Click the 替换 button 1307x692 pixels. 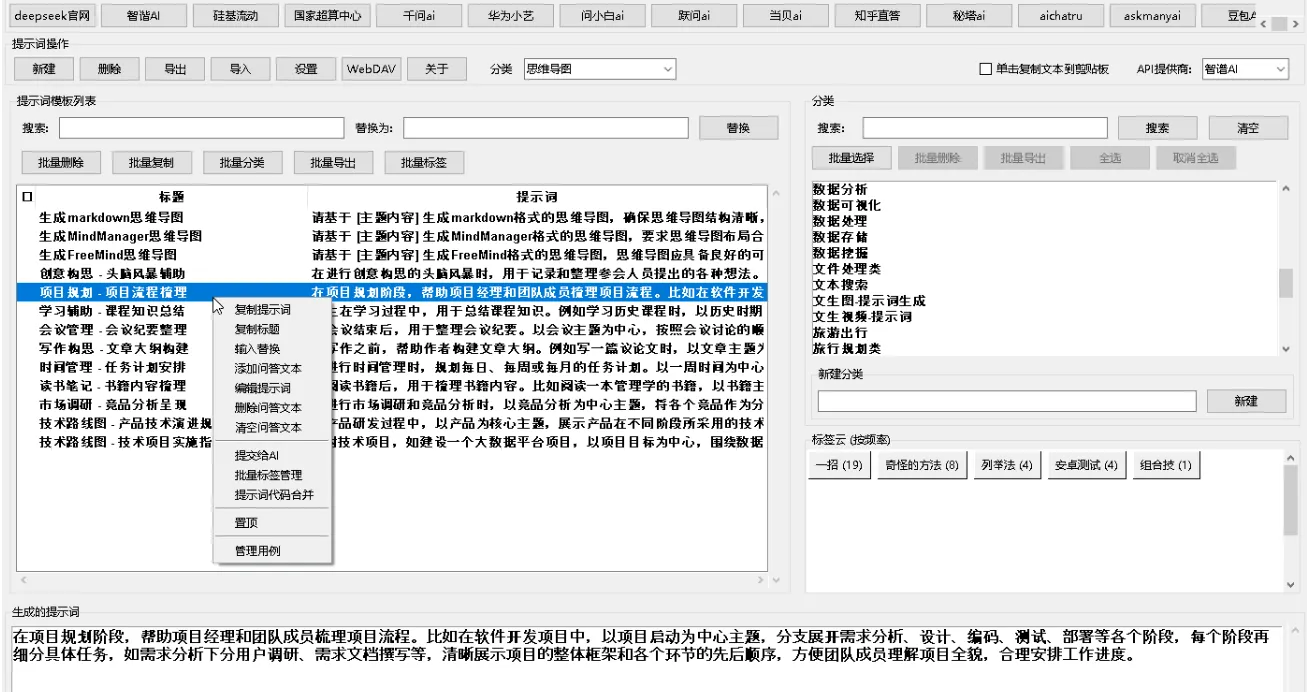point(738,128)
